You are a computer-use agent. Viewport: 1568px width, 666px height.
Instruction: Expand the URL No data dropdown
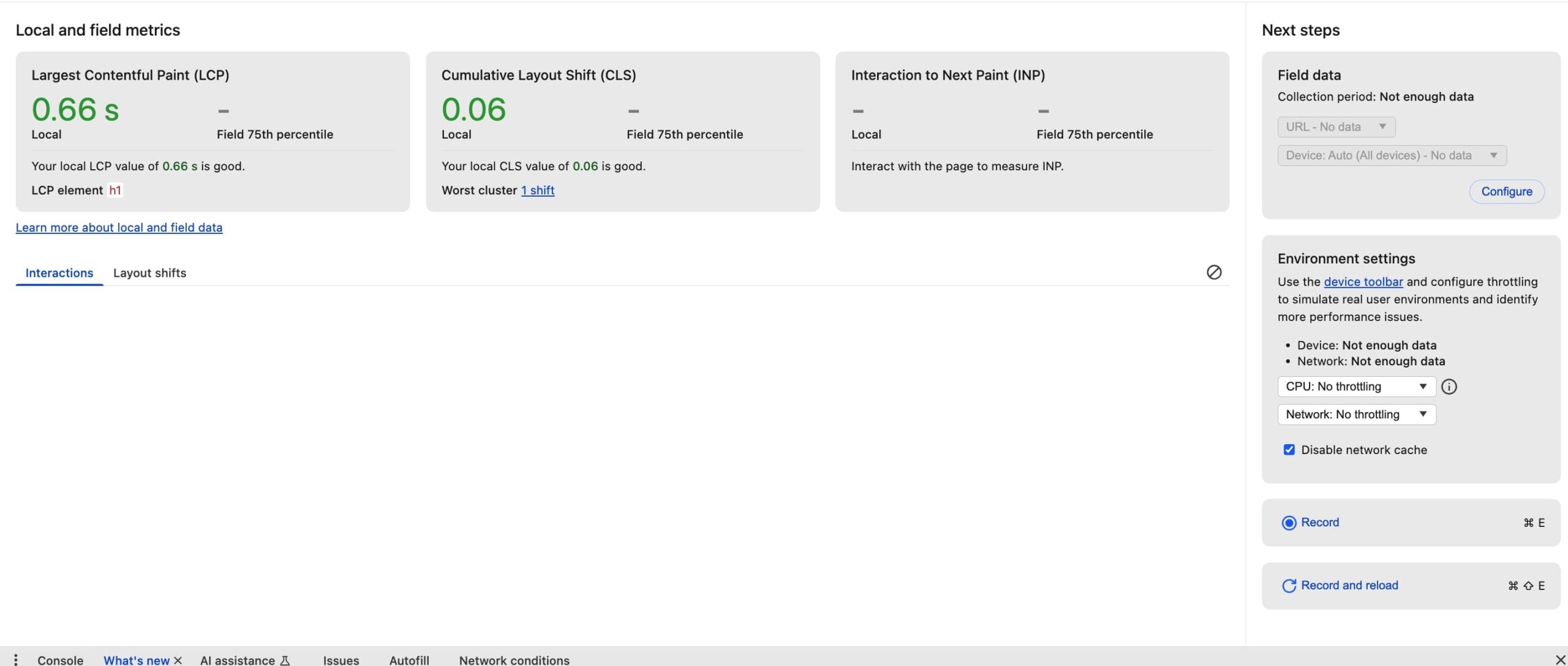point(1336,127)
